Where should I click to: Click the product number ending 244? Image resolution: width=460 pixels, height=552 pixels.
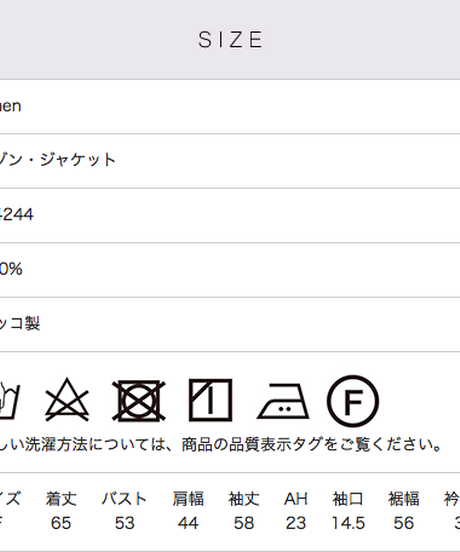pyautogui.click(x=17, y=214)
